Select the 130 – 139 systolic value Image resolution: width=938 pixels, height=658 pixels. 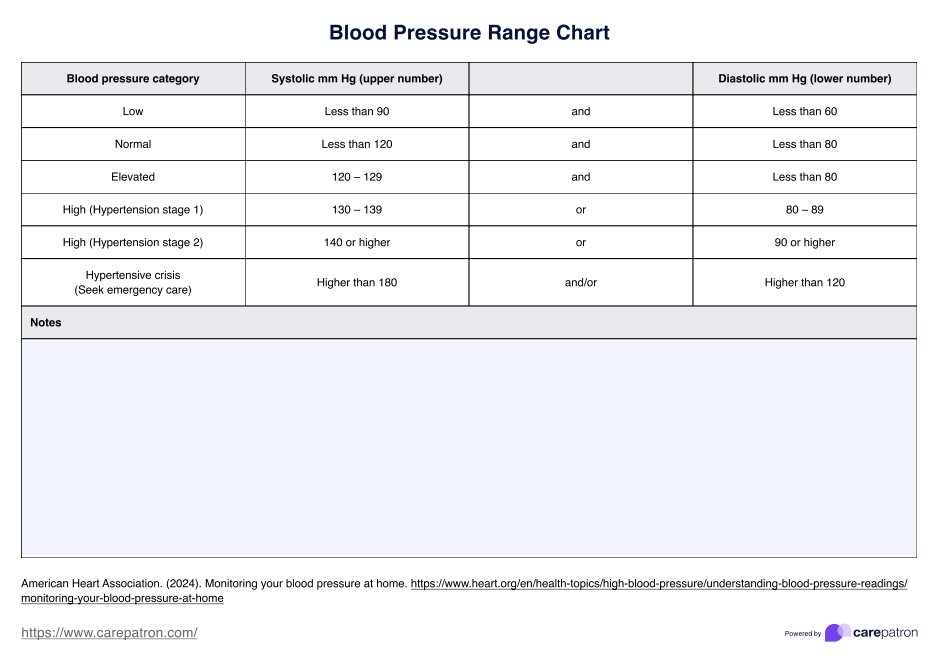[357, 210]
